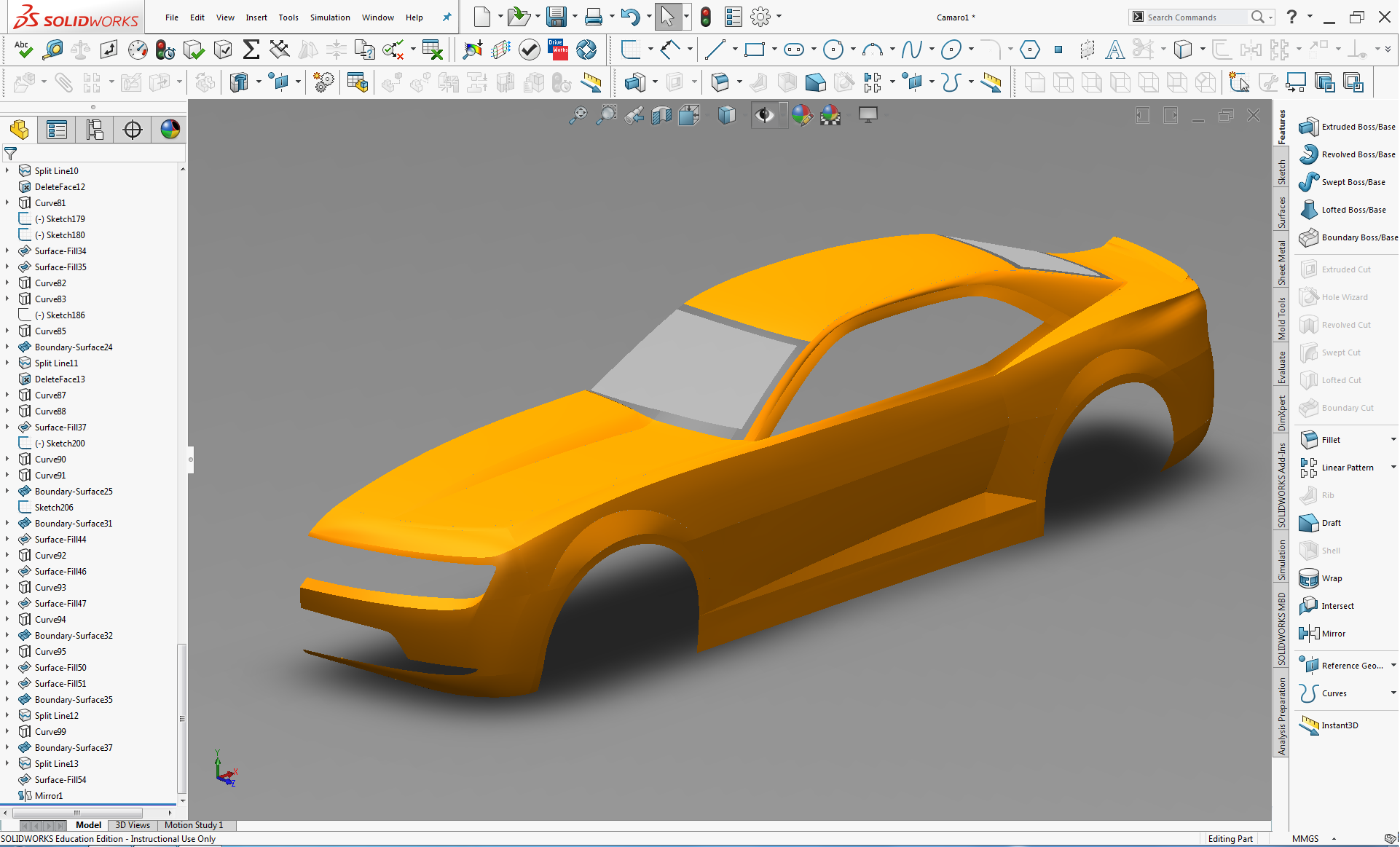The width and height of the screenshot is (1400, 847).
Task: Open the Fillet dropdown arrow
Action: [1393, 439]
